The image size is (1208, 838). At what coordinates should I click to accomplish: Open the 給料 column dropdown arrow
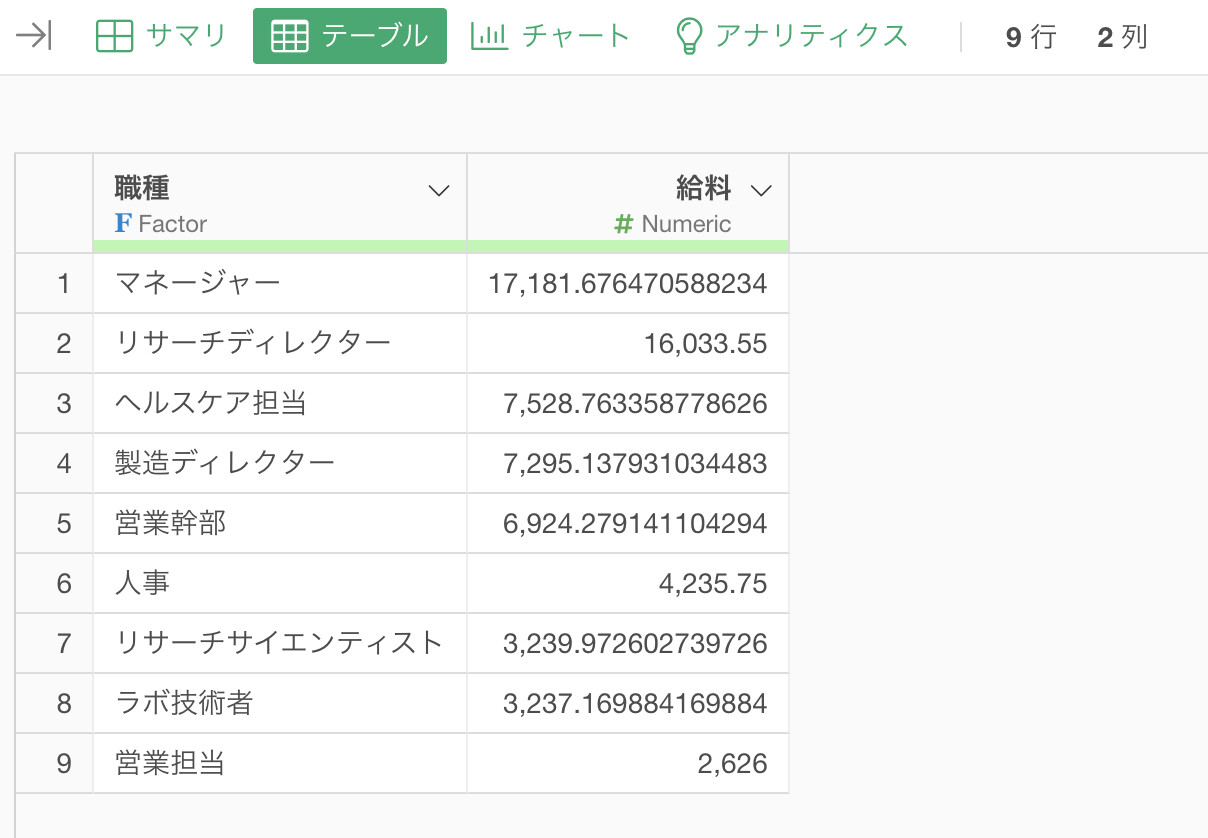761,191
